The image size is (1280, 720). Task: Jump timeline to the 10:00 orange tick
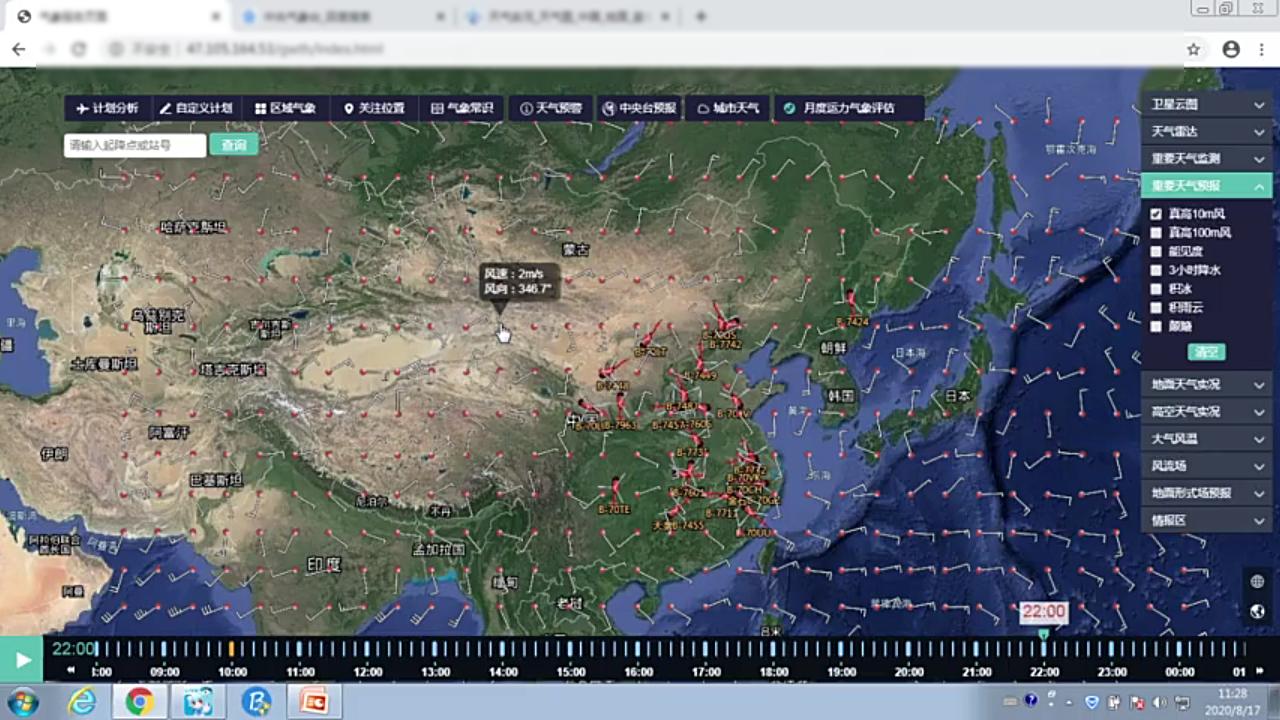pyautogui.click(x=232, y=649)
